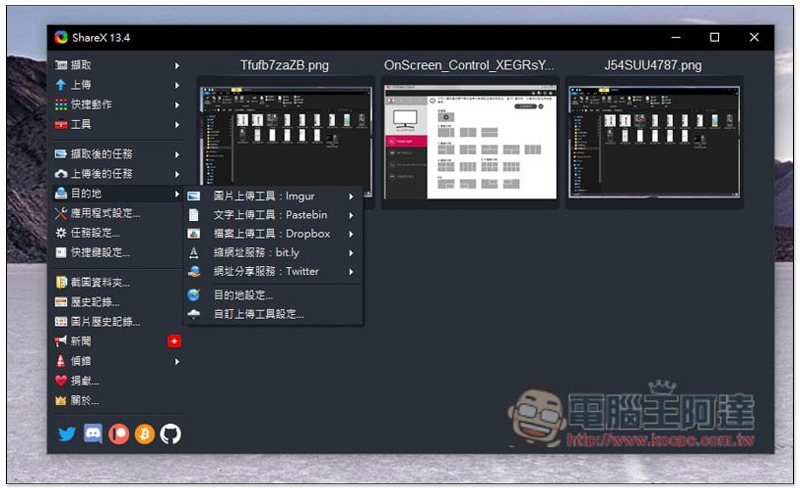Click the Tfufb7zaZB.png file name
This screenshot has width=800, height=490.
284,65
